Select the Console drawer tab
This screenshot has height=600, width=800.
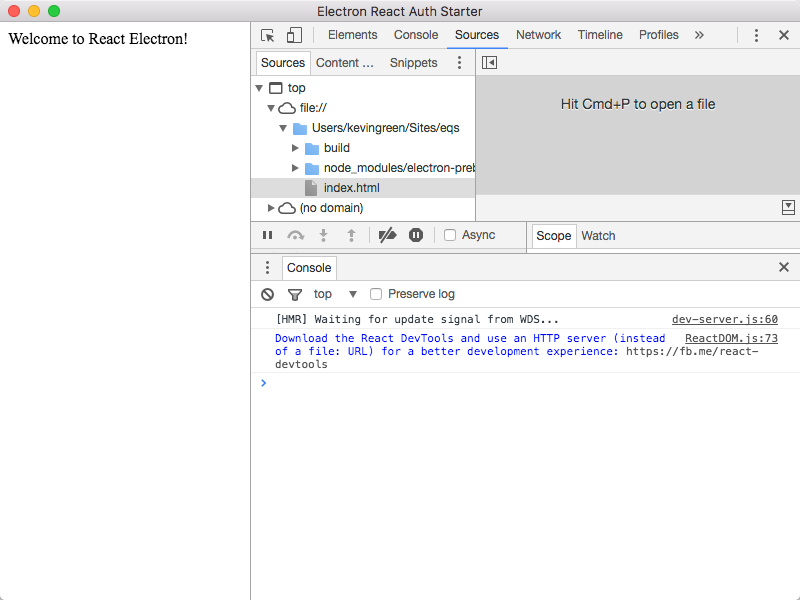coord(309,268)
